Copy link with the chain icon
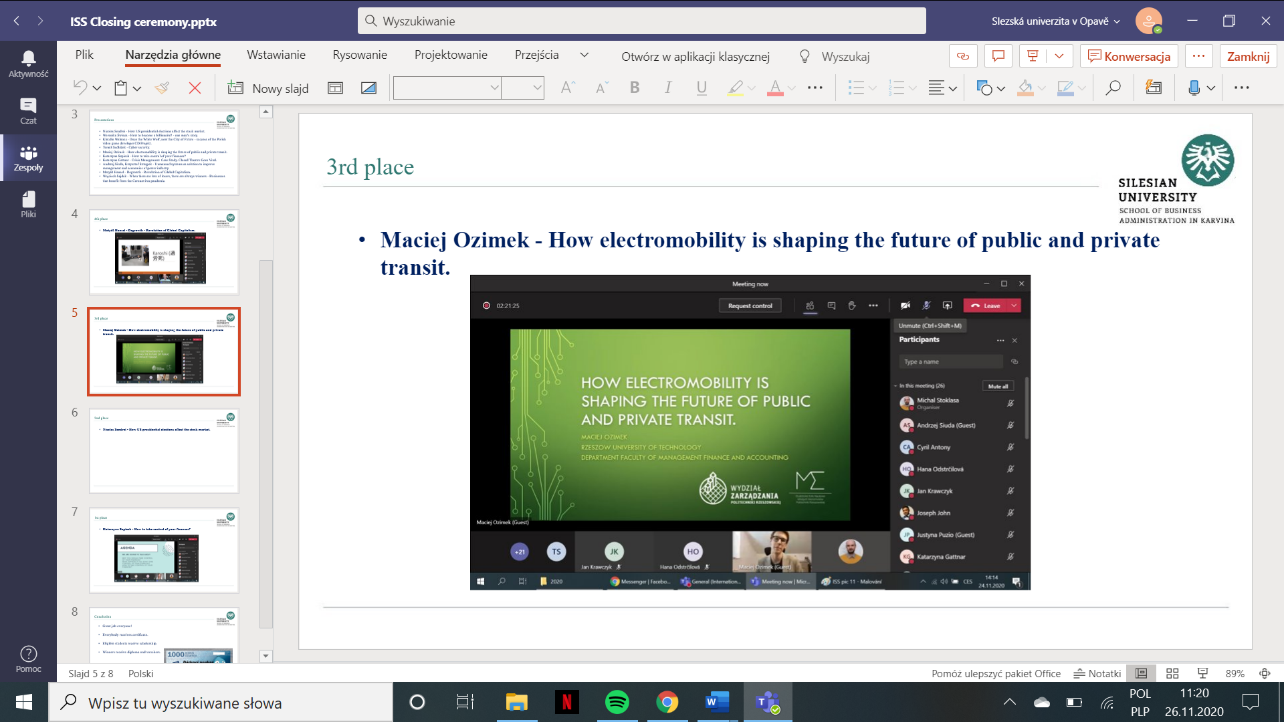The width and height of the screenshot is (1284, 722). pos(963,56)
